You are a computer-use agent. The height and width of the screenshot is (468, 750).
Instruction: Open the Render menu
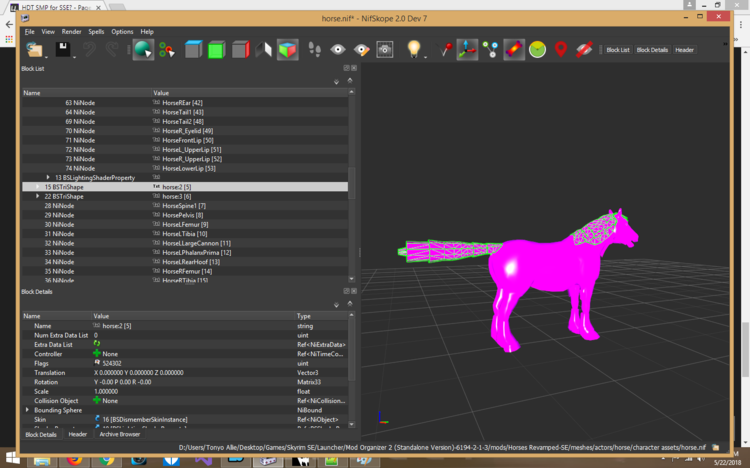tap(71, 32)
